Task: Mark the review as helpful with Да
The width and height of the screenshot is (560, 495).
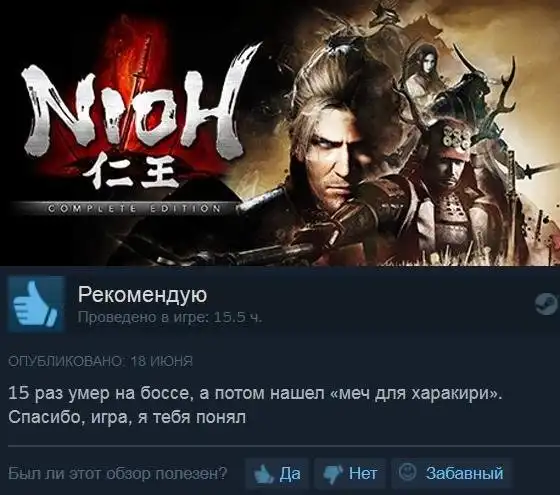Action: [277, 474]
